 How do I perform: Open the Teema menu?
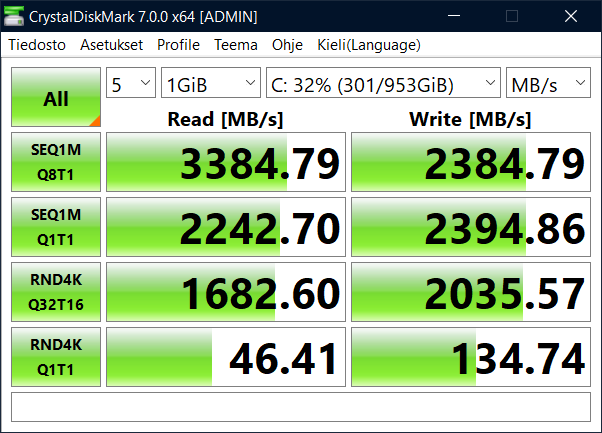(236, 45)
